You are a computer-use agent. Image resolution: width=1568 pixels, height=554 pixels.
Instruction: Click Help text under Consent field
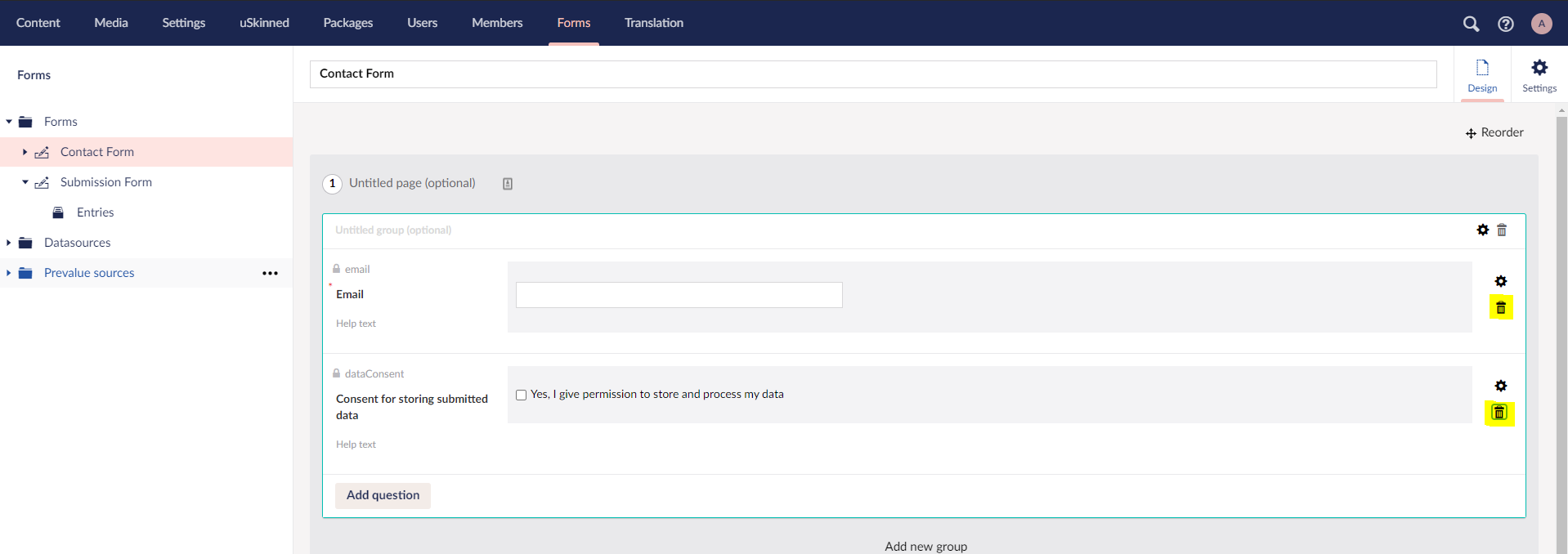pyautogui.click(x=356, y=445)
